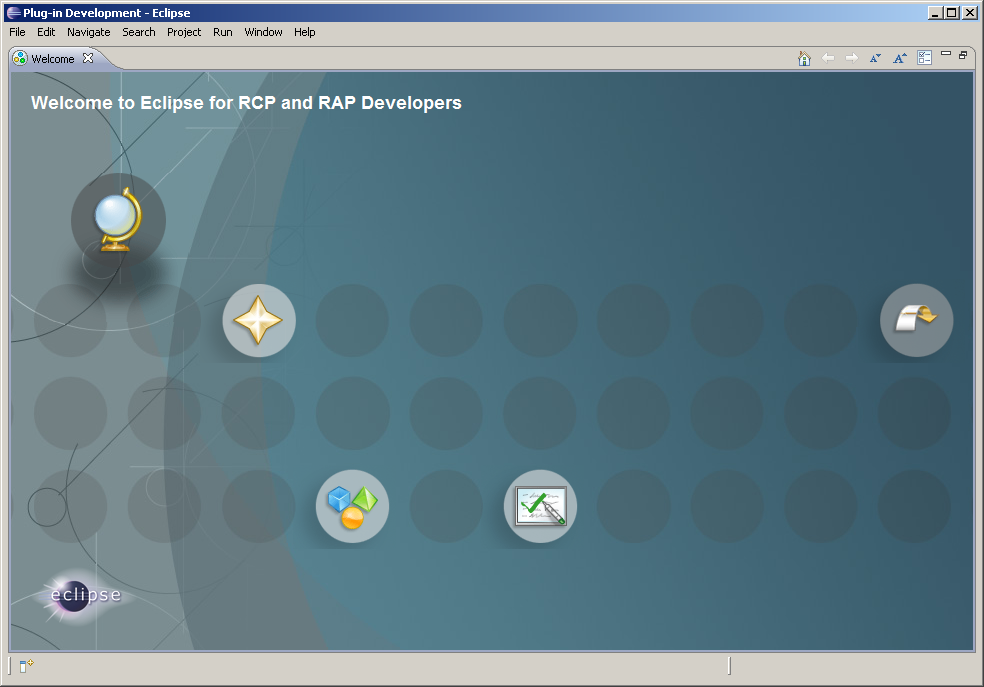Open the Project menu
The image size is (984, 687).
pos(184,32)
